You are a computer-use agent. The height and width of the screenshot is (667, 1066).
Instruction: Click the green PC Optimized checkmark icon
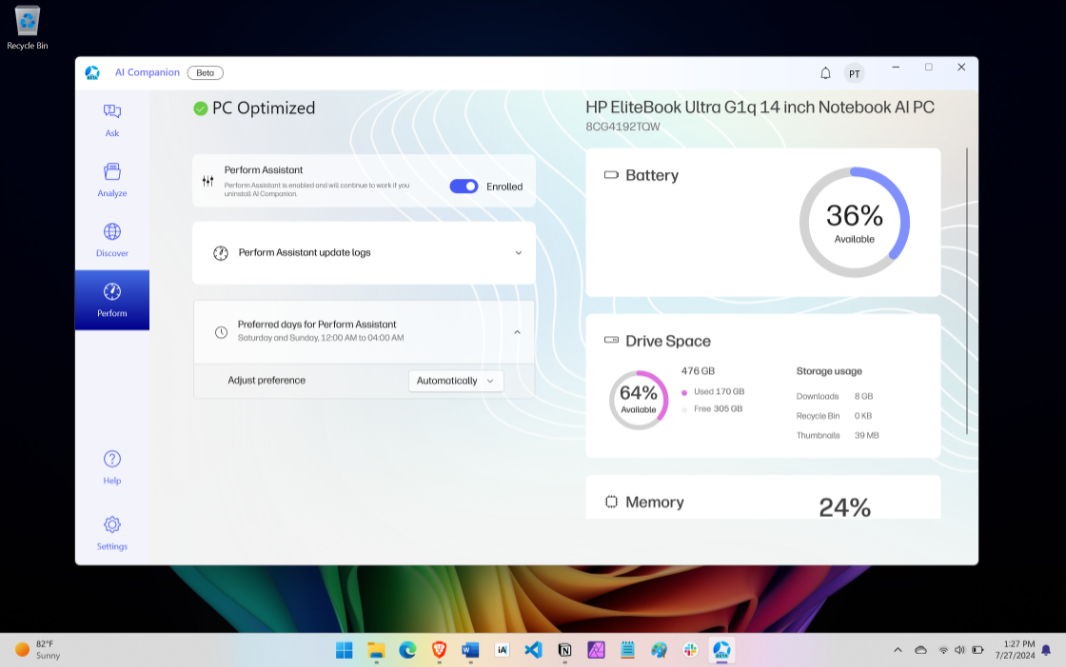pos(201,108)
